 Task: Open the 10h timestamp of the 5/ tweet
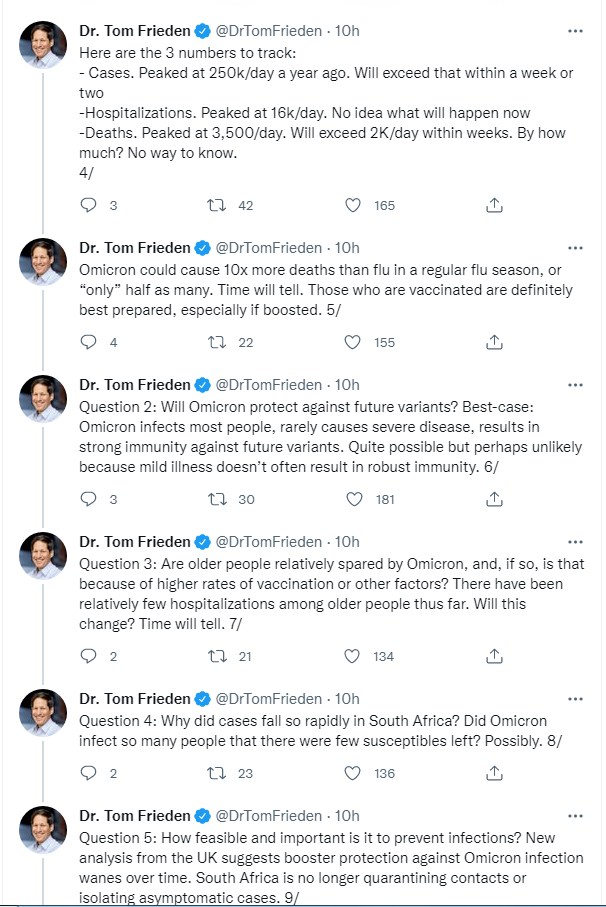(x=346, y=247)
